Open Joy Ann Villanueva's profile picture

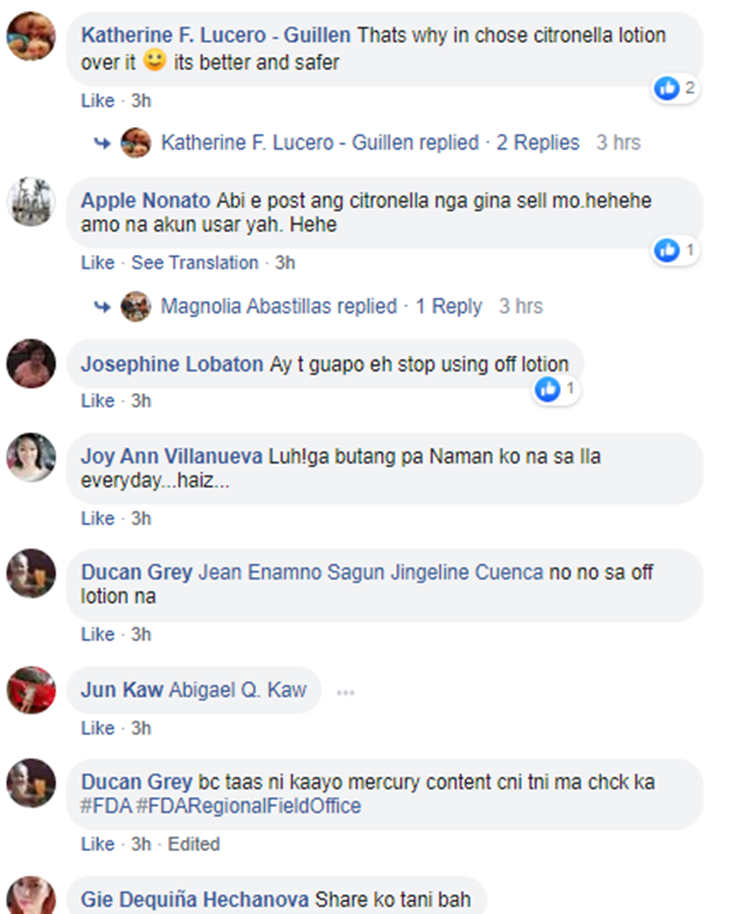(x=31, y=458)
